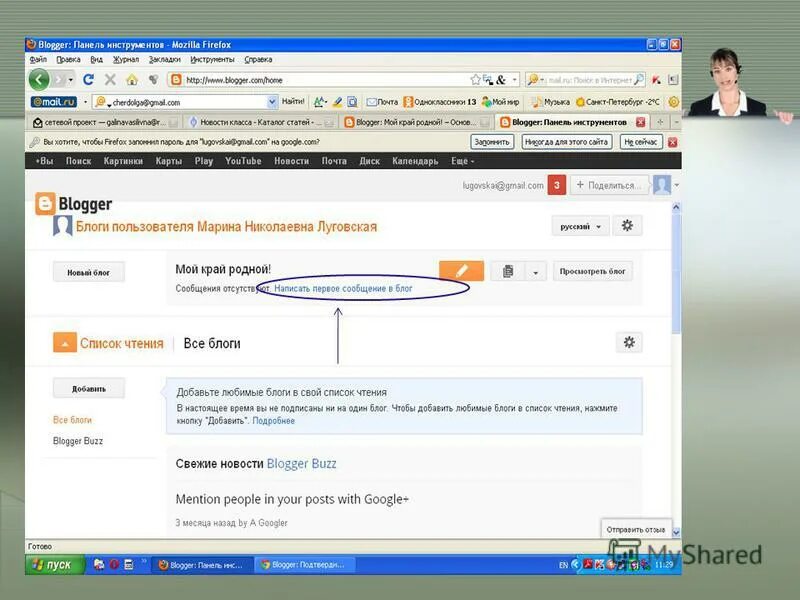Open the Инструменты menu
The width and height of the screenshot is (800, 600).
click(x=212, y=59)
